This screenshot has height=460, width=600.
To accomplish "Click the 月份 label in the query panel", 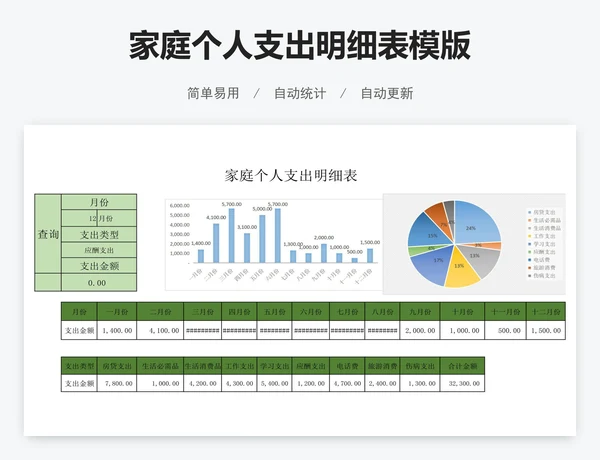I will [99, 202].
